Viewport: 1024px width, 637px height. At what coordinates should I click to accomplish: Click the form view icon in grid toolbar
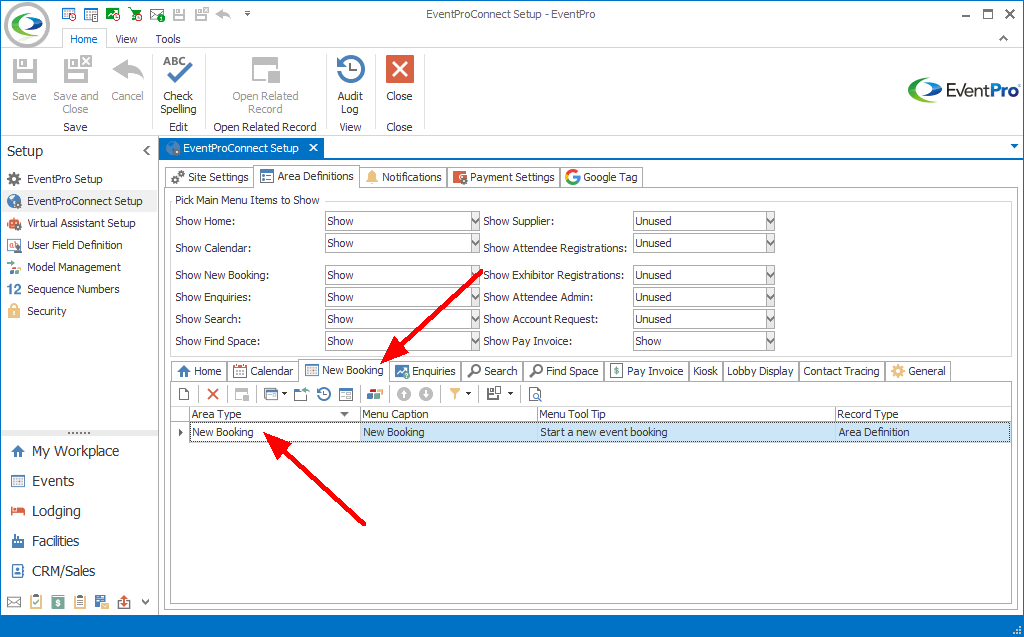346,394
